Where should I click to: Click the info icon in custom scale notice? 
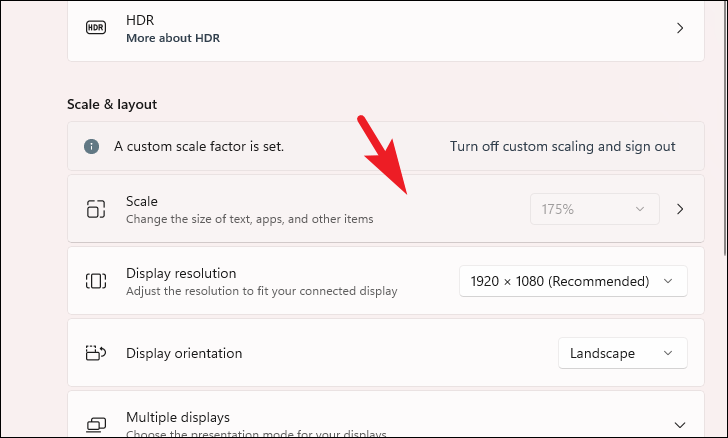click(92, 146)
